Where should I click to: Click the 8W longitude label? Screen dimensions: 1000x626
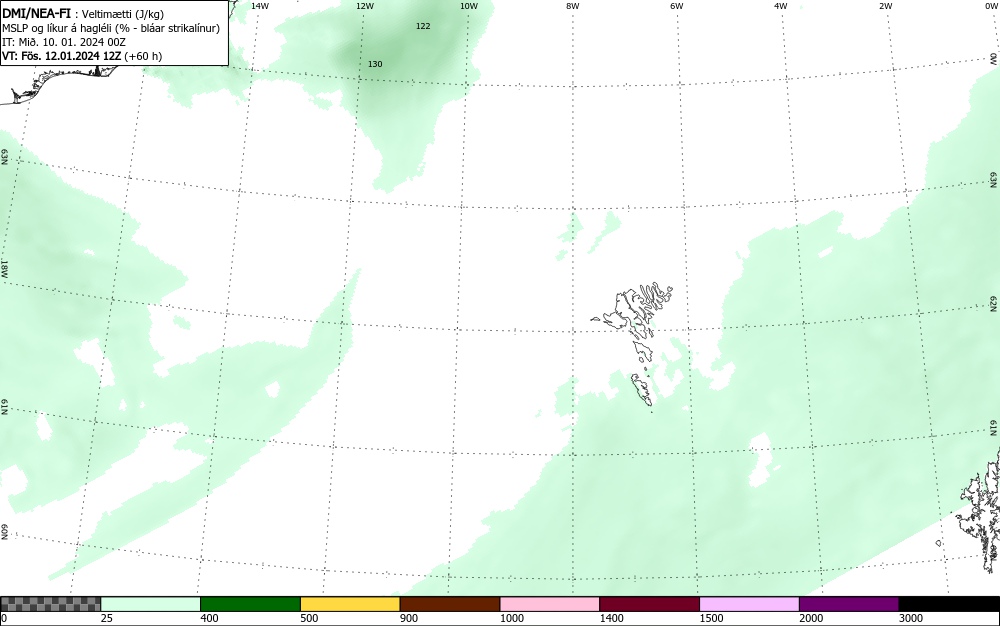pos(573,6)
